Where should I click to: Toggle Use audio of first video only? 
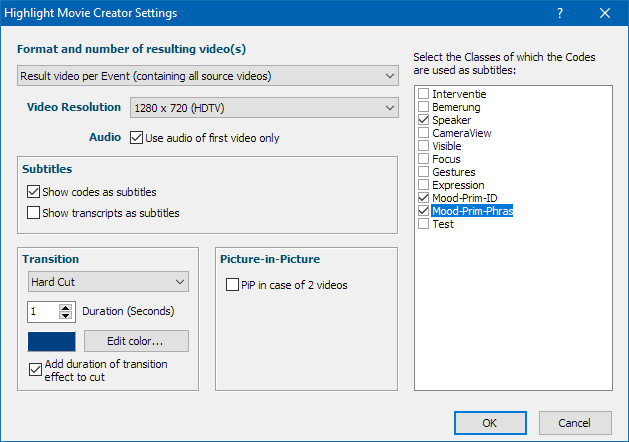(137, 138)
